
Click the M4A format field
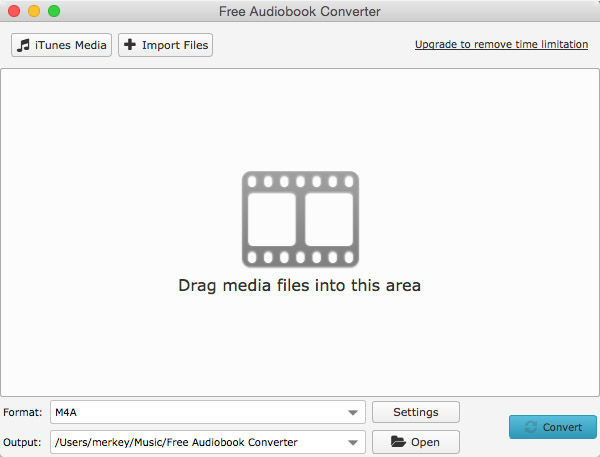pos(208,412)
